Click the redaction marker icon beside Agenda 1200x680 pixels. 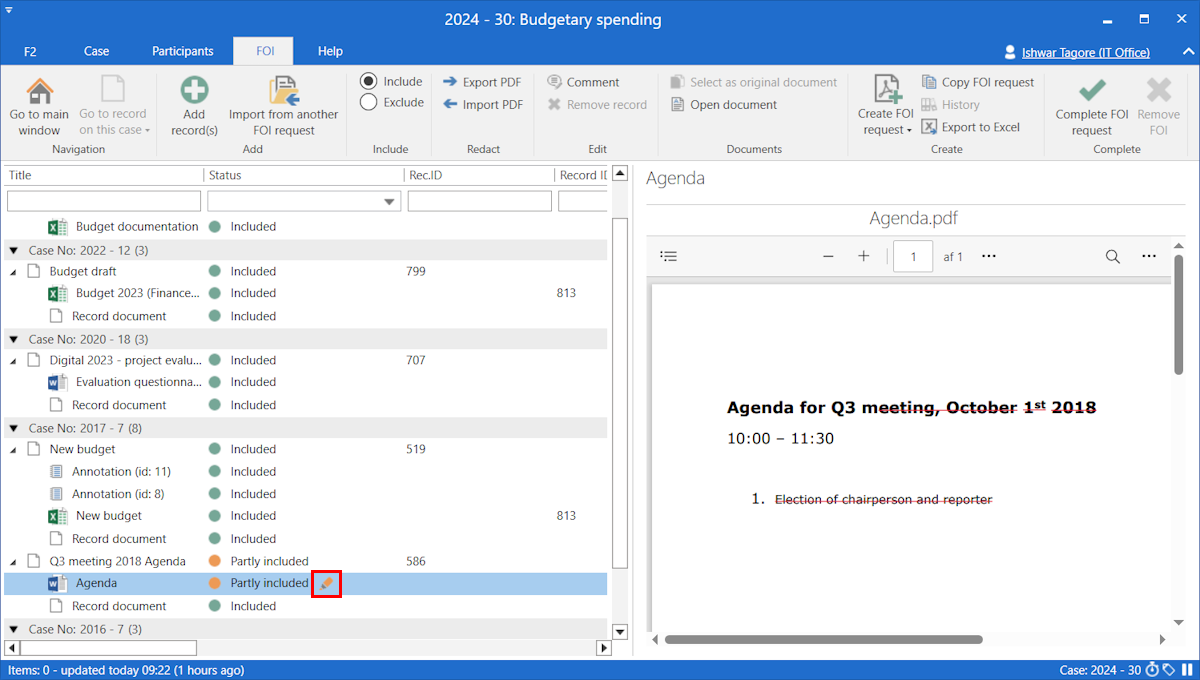click(326, 583)
